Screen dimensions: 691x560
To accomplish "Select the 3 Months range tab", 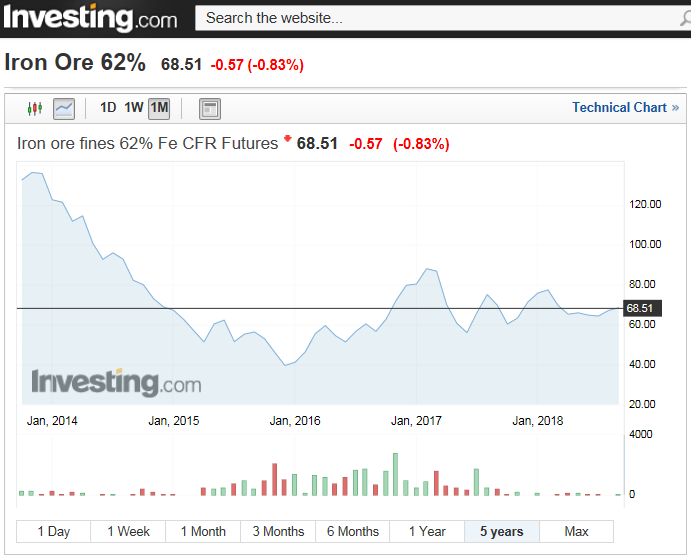I will (x=278, y=531).
